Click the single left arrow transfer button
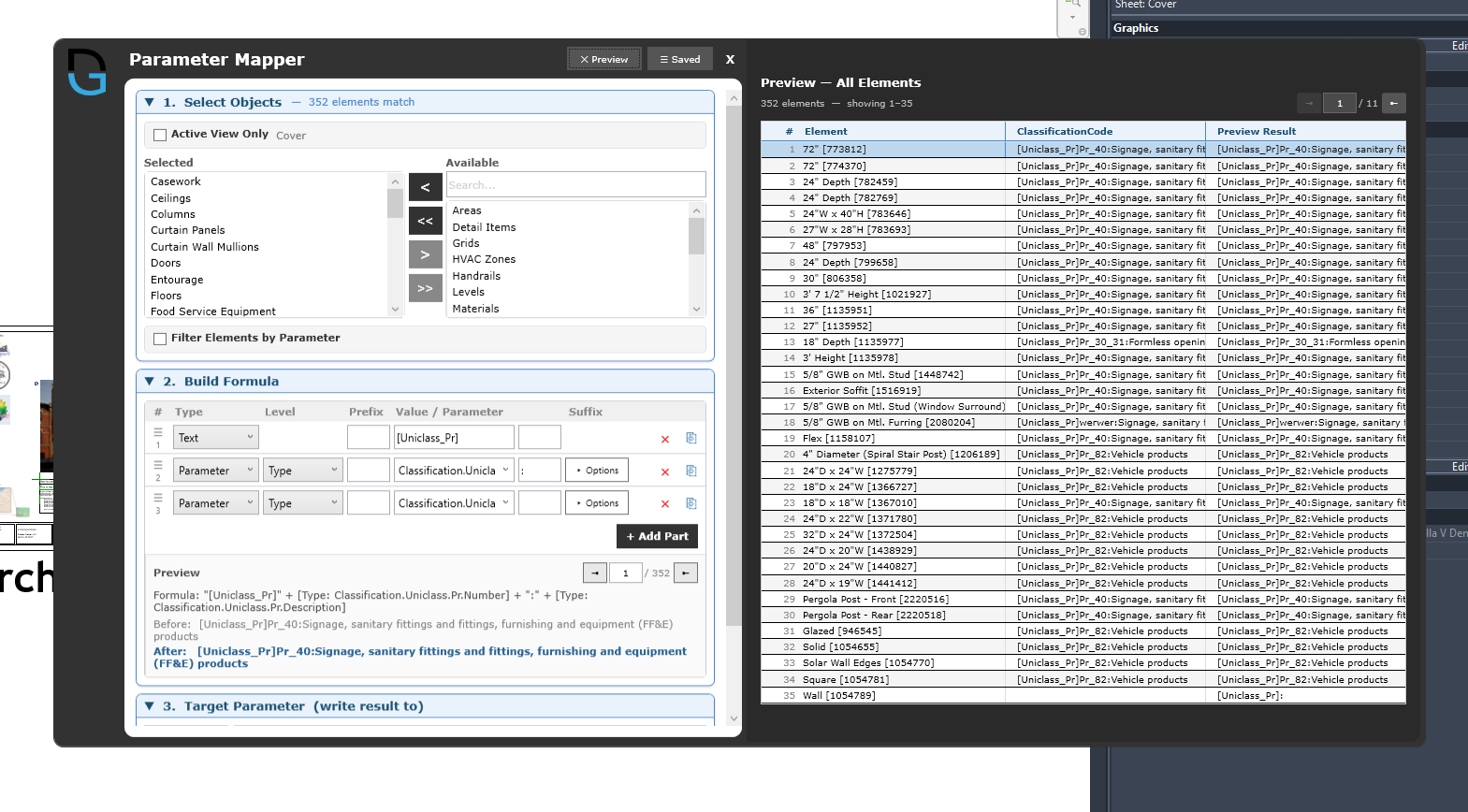 tap(425, 187)
